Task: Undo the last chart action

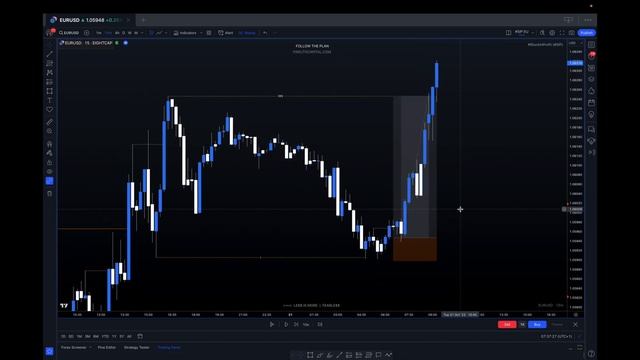Action: pyautogui.click(x=264, y=33)
